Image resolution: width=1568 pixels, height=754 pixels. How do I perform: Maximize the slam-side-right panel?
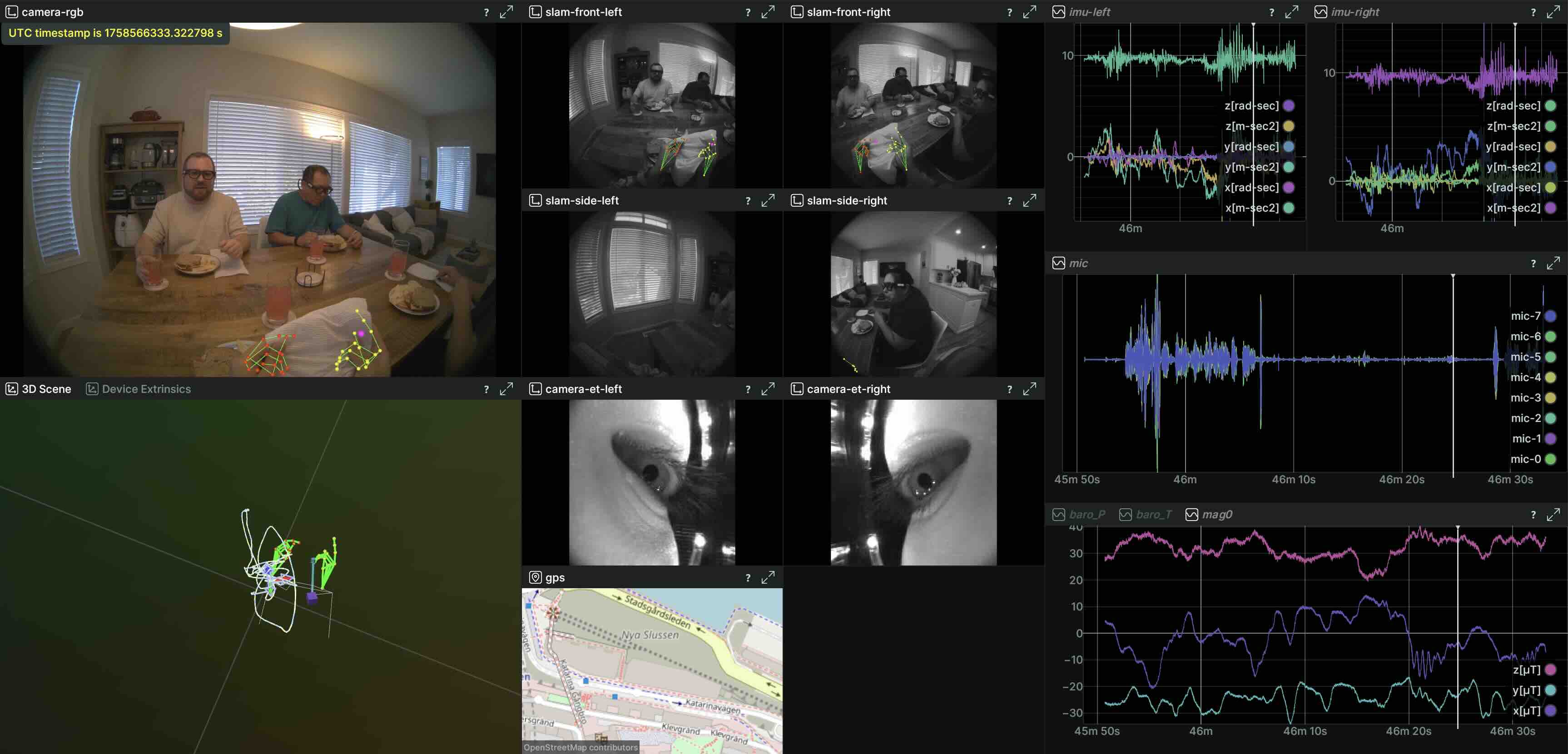click(1029, 200)
